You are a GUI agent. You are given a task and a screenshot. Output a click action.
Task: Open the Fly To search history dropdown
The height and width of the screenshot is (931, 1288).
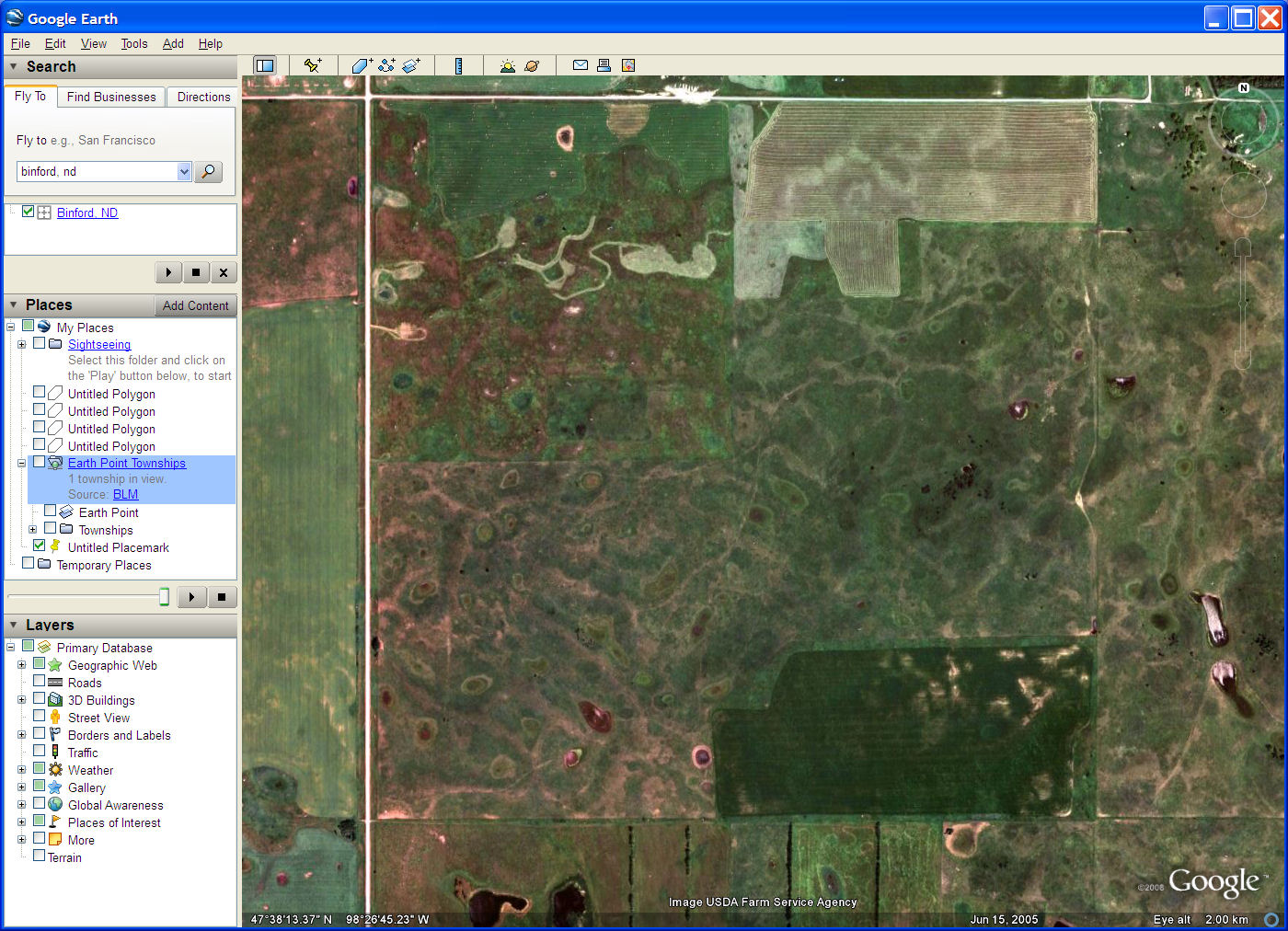[x=184, y=171]
